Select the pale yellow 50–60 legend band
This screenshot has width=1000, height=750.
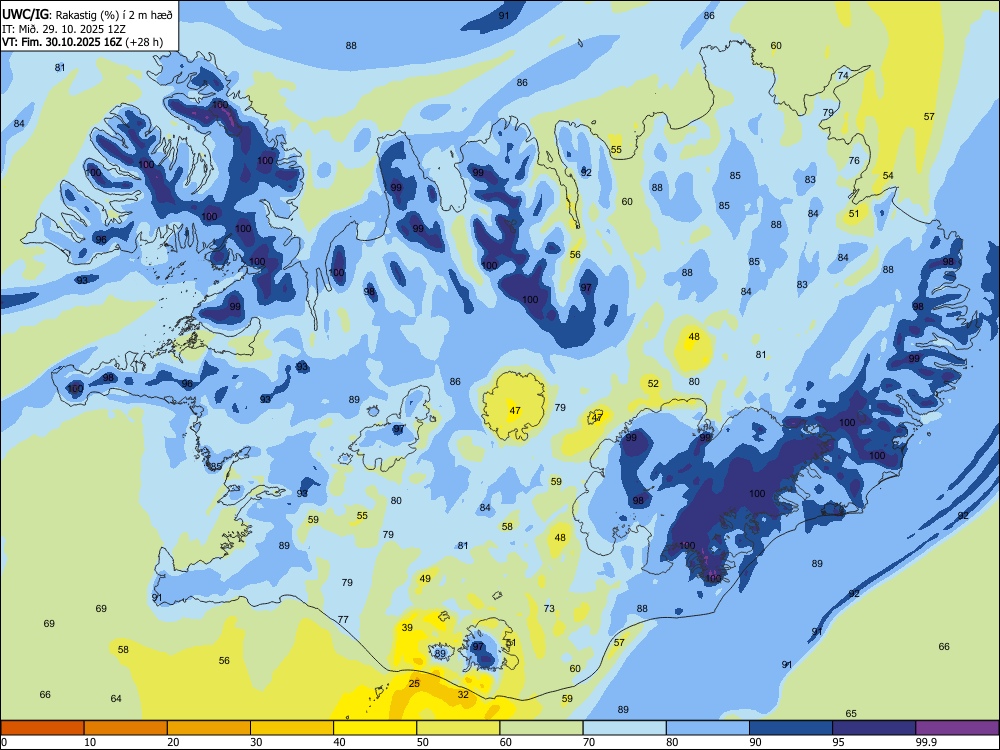[458, 728]
